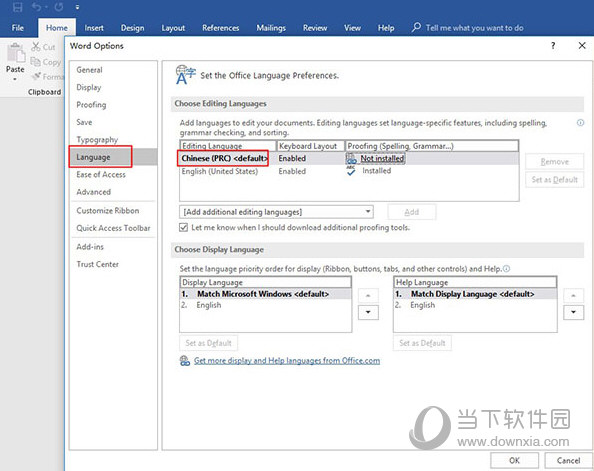594x471 pixels.
Task: Click the Redo icon in the quick access toolbar
Action: point(59,7)
